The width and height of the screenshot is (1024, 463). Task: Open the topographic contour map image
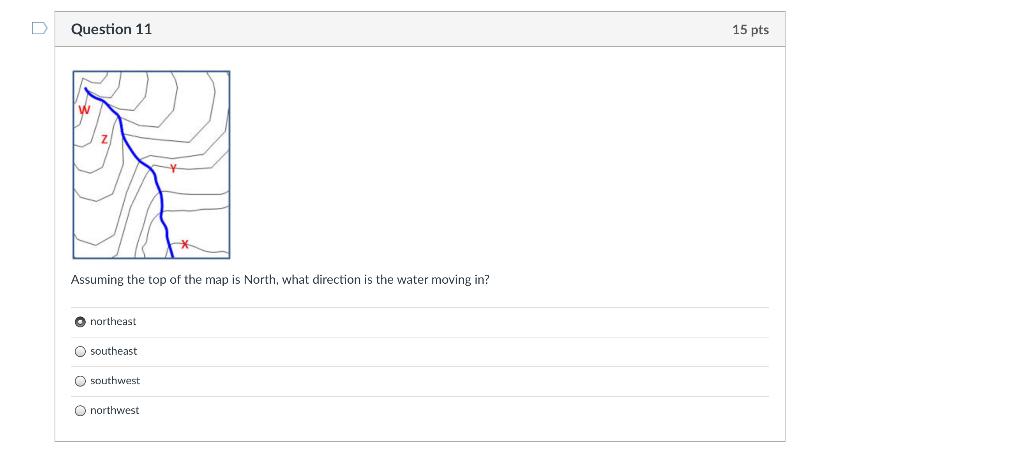click(x=152, y=165)
